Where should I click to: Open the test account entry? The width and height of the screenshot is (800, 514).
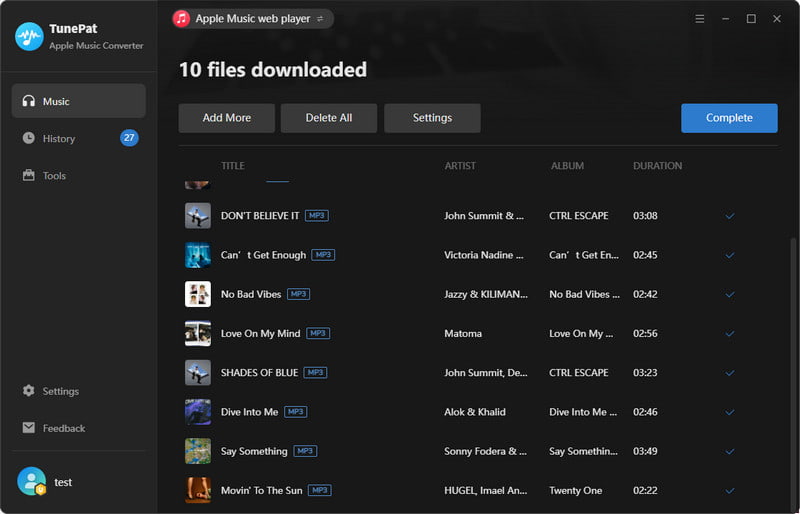(x=44, y=481)
